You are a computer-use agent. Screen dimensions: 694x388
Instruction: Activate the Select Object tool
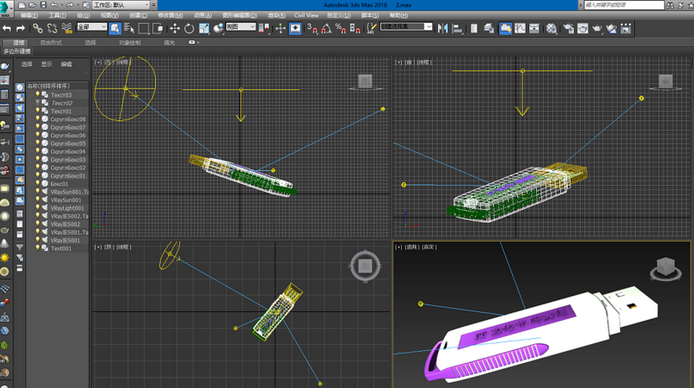(115, 29)
